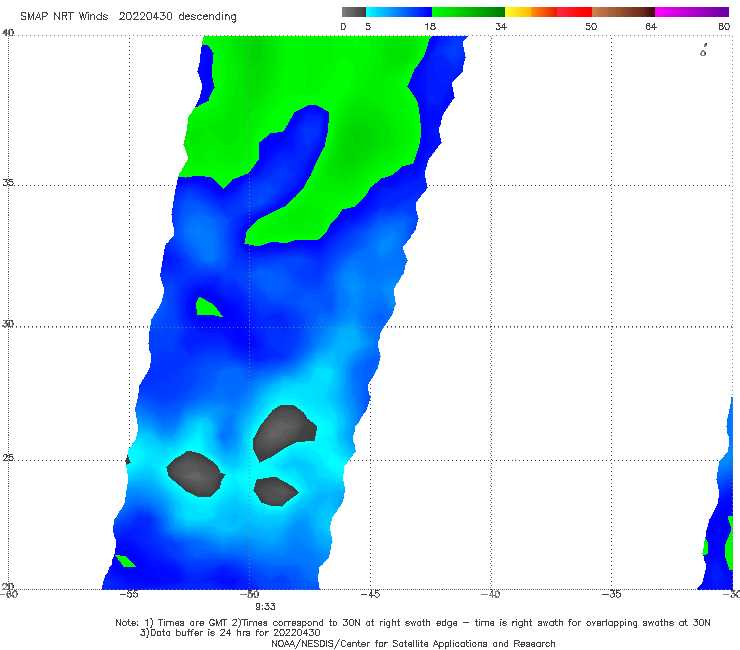Click the '18' label under the color bar
The width and height of the screenshot is (740, 650).
click(429, 27)
